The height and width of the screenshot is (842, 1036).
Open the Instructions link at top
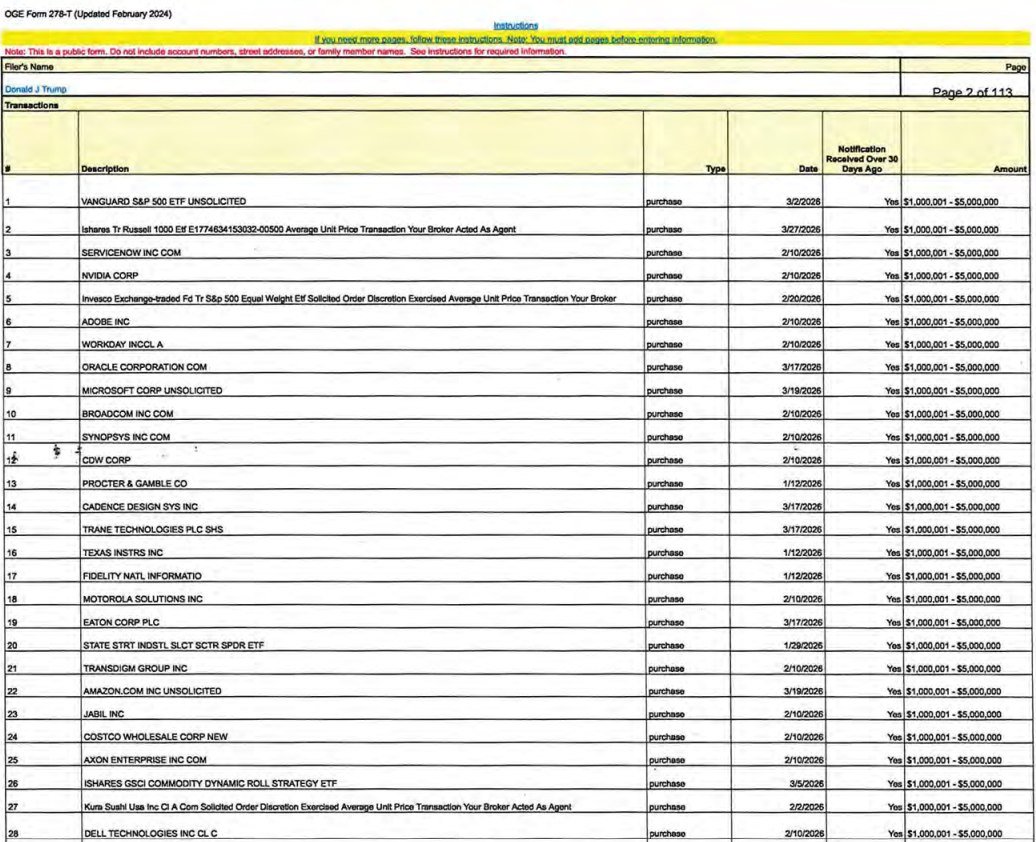tap(515, 26)
